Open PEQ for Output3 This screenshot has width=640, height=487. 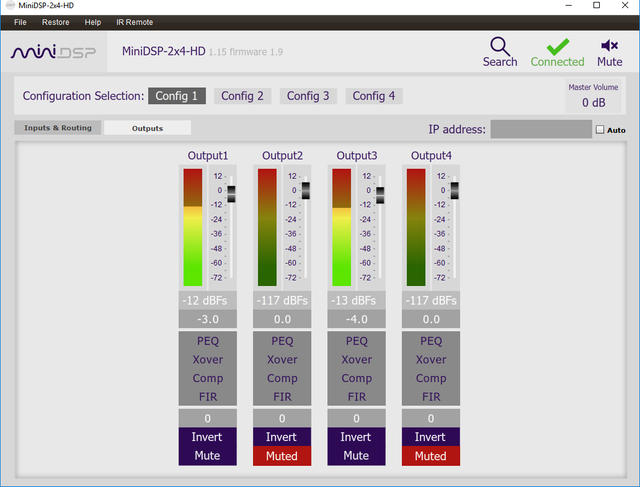(x=356, y=341)
